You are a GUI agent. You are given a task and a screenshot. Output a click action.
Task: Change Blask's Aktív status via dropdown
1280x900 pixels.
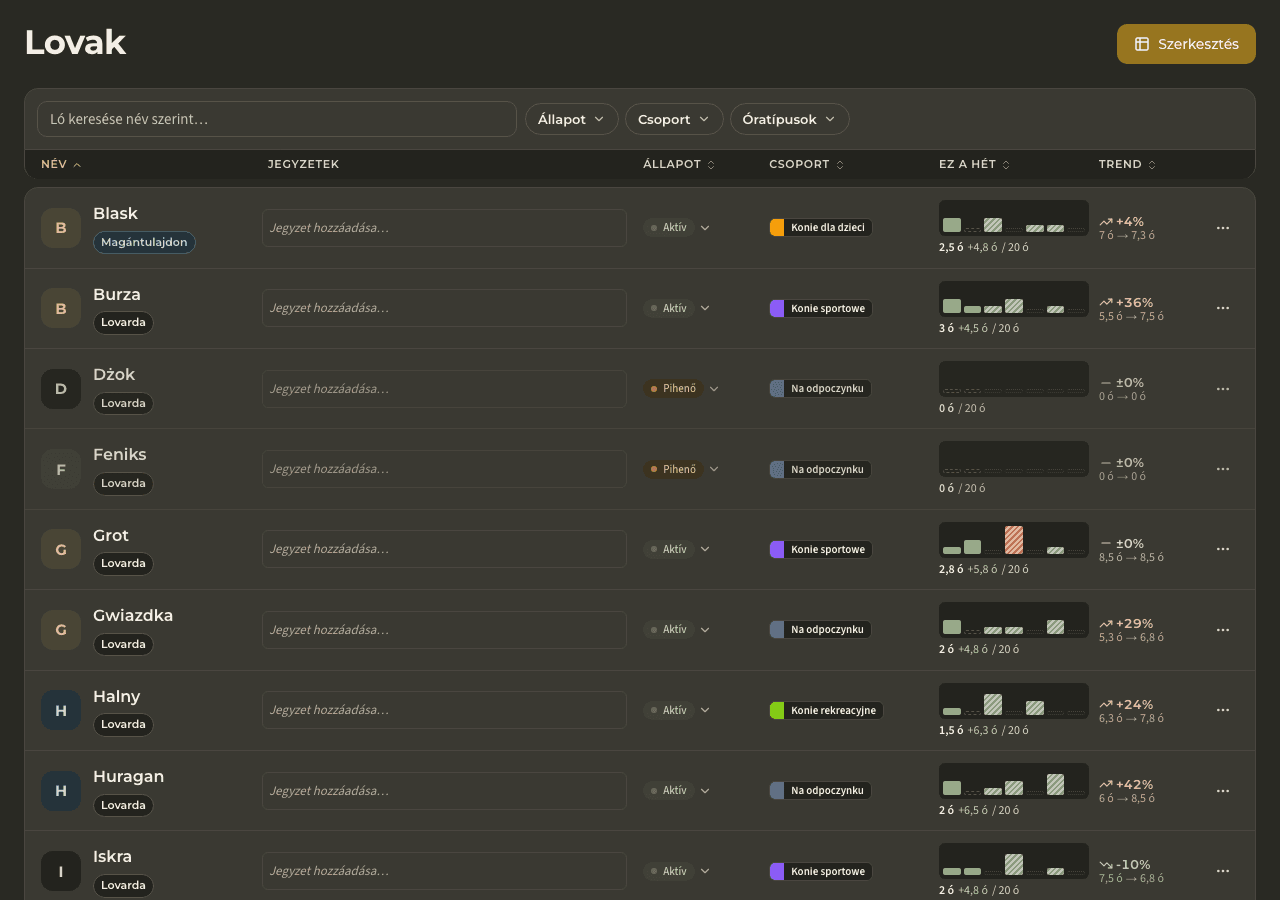(677, 228)
